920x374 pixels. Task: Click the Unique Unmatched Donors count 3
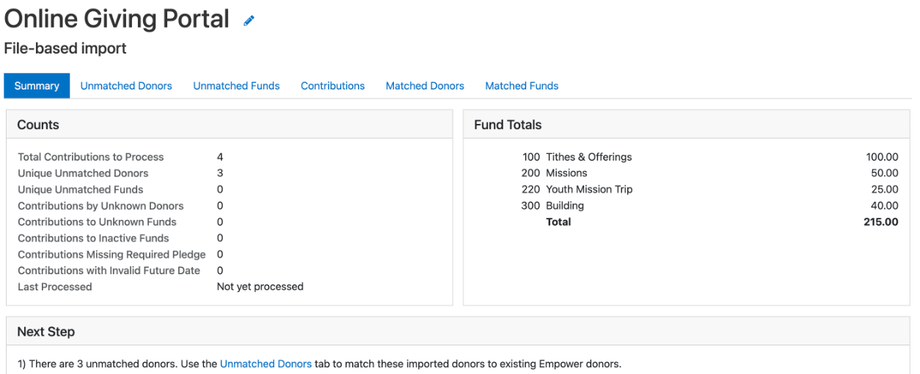[x=220, y=173]
